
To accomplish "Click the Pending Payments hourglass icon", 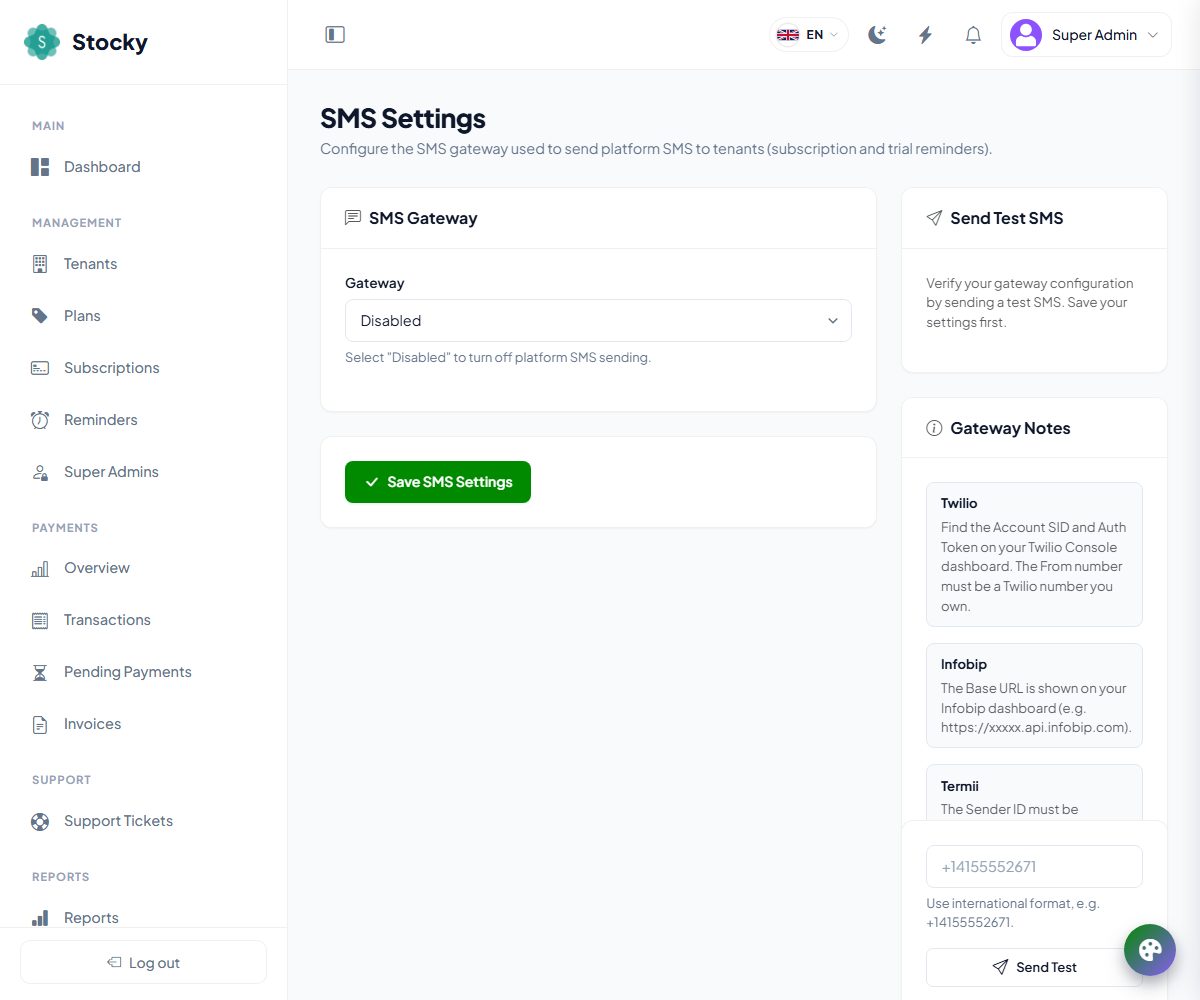I will 40,672.
